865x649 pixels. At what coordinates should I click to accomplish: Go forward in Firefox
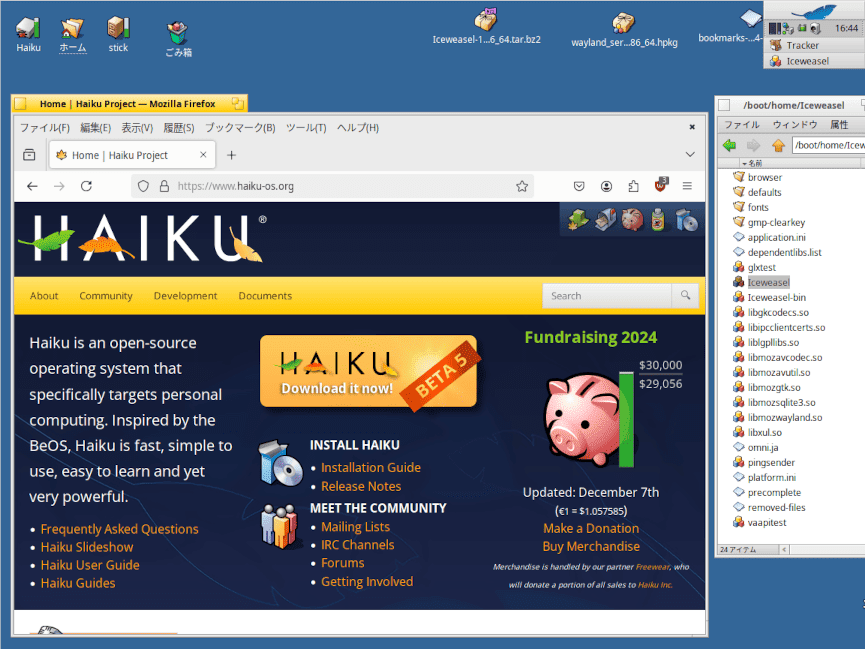59,187
